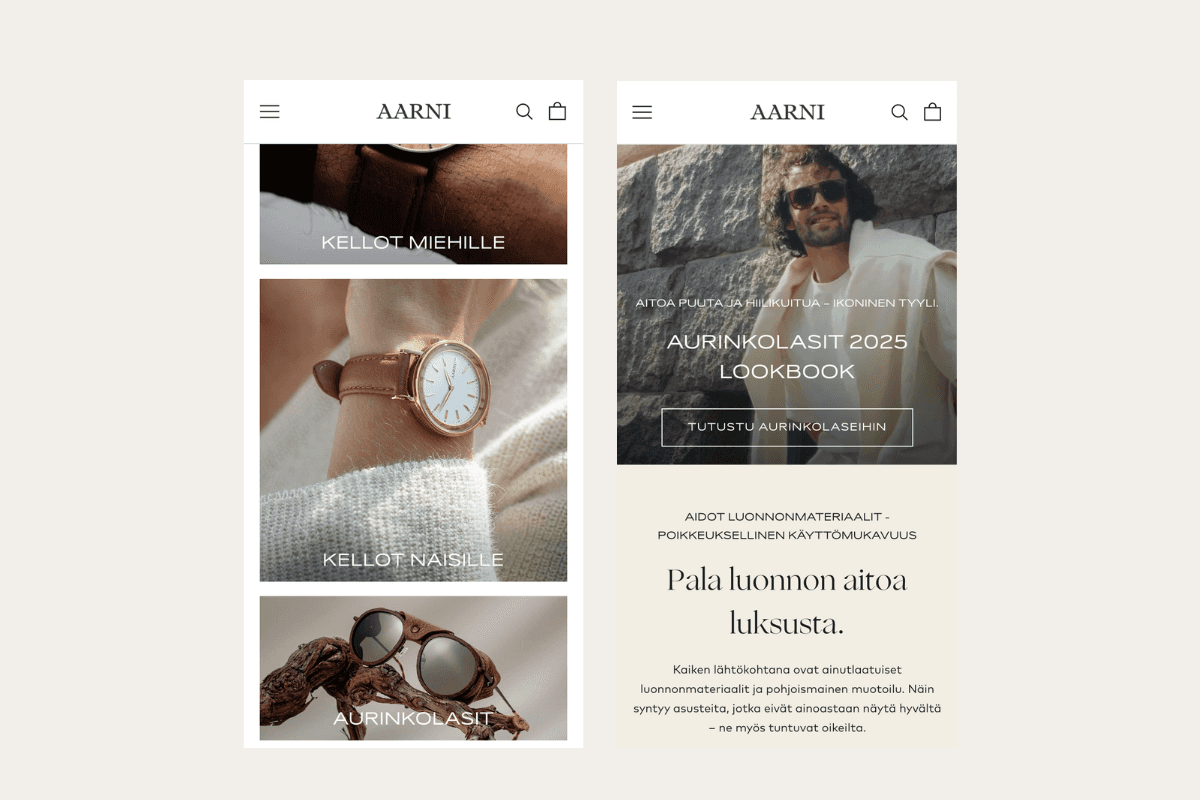Click the Aurinkolasit 2025 Lookbook headline
Image resolution: width=1200 pixels, height=800 pixels.
(787, 356)
